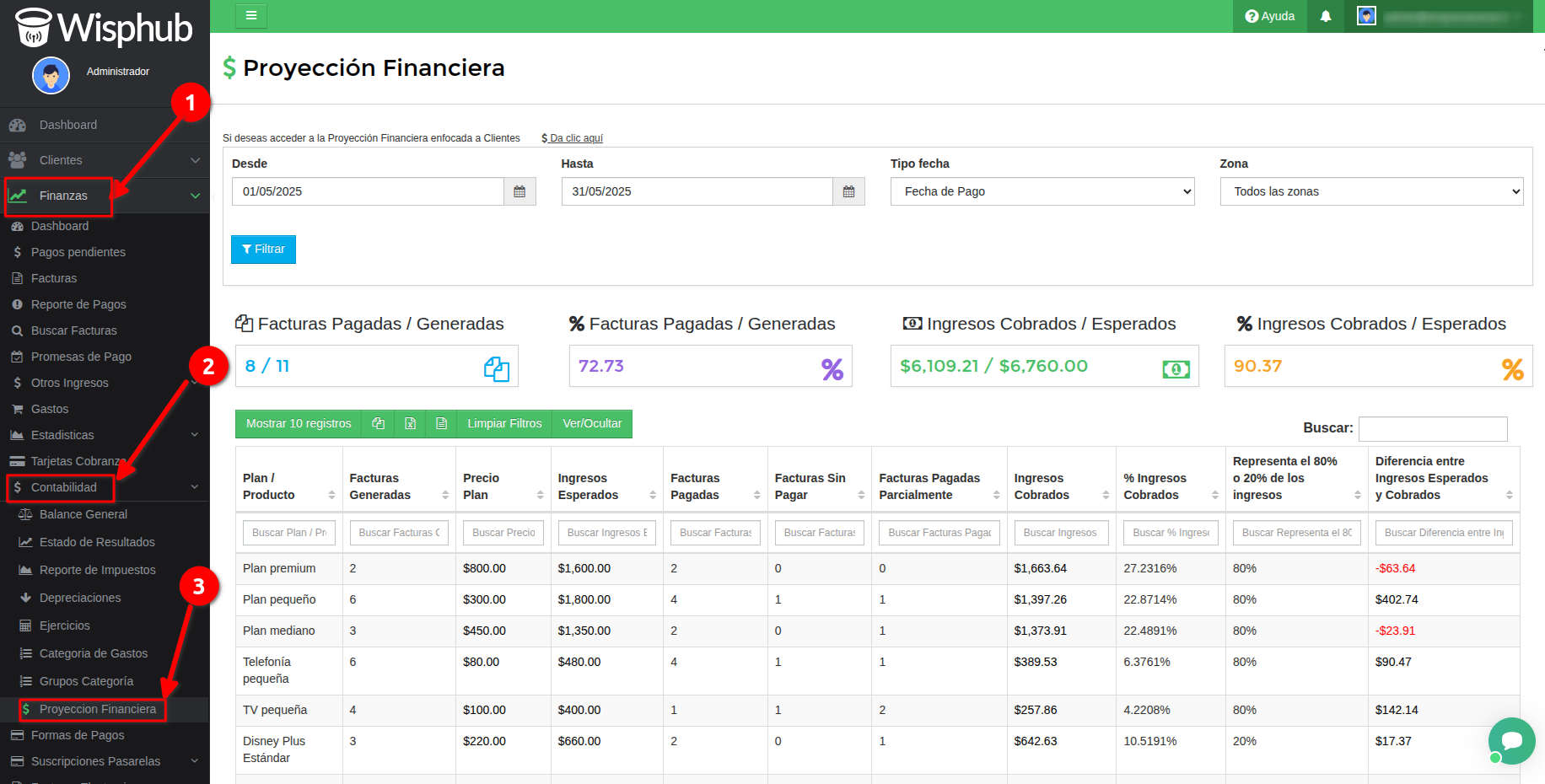Click the copy table icon button

coord(379,423)
